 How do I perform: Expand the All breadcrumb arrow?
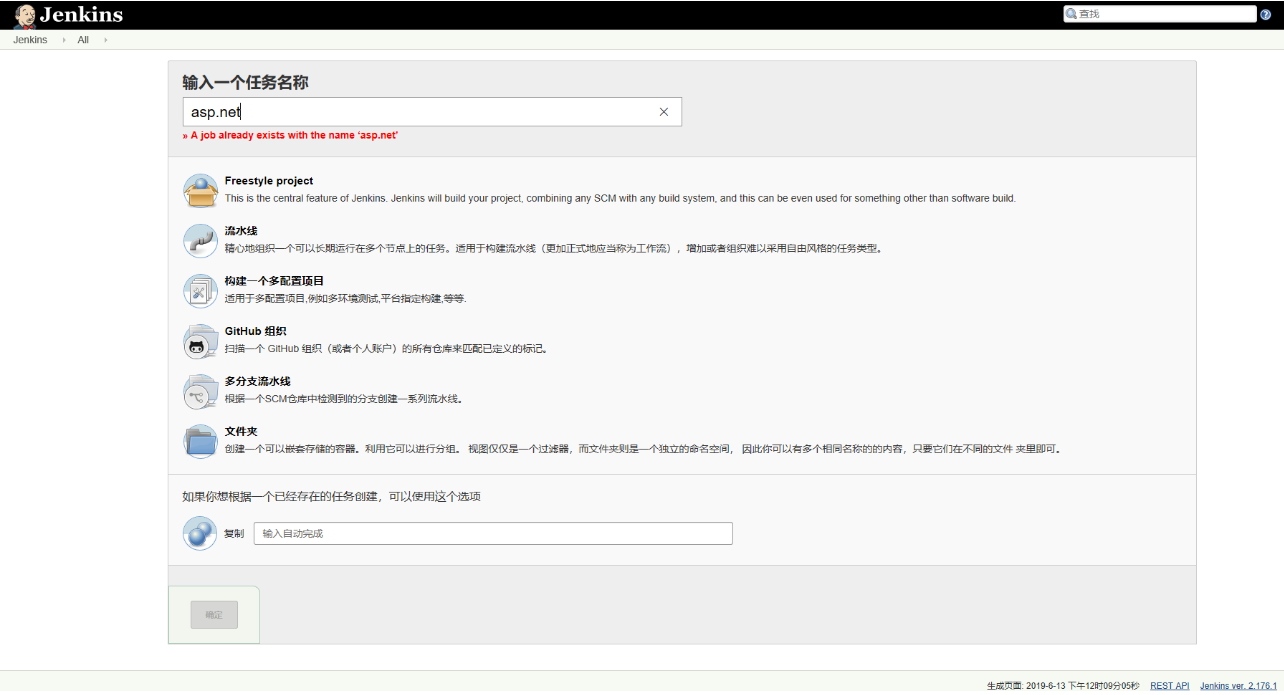click(x=105, y=40)
